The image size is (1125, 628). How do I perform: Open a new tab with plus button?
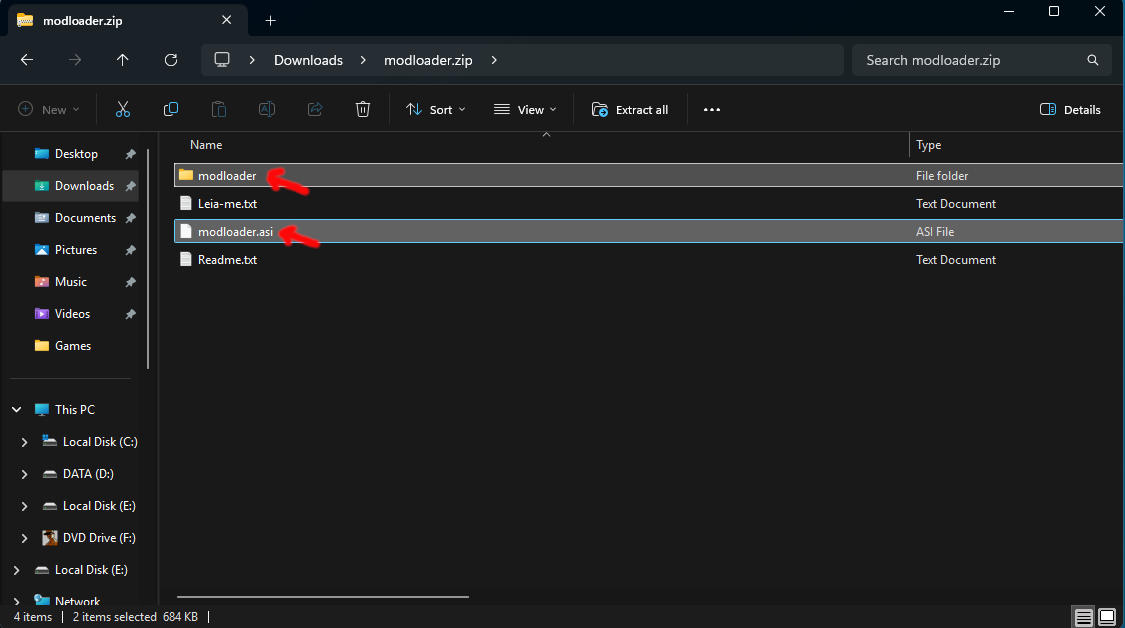(270, 21)
